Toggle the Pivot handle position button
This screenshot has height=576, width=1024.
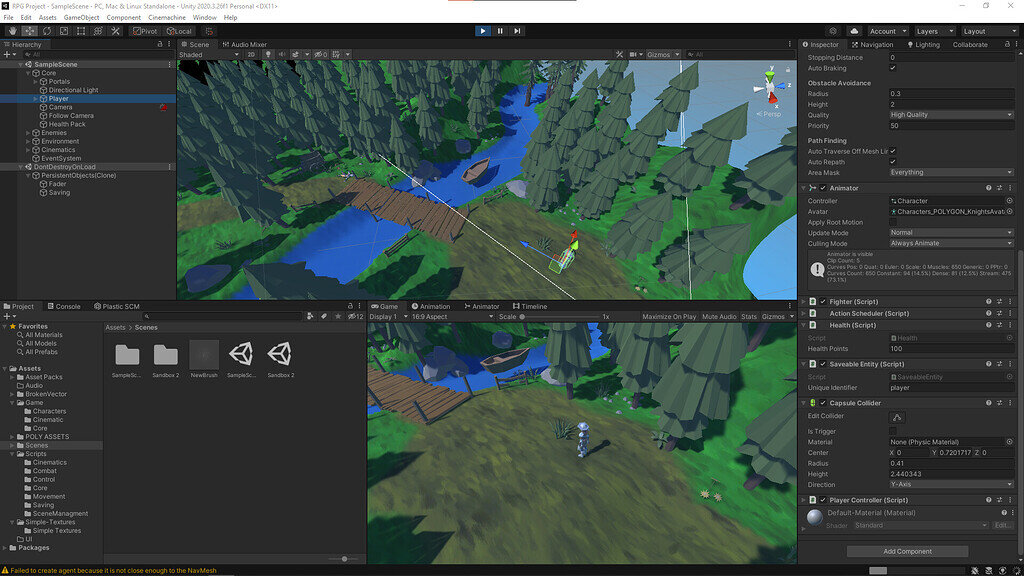145,31
